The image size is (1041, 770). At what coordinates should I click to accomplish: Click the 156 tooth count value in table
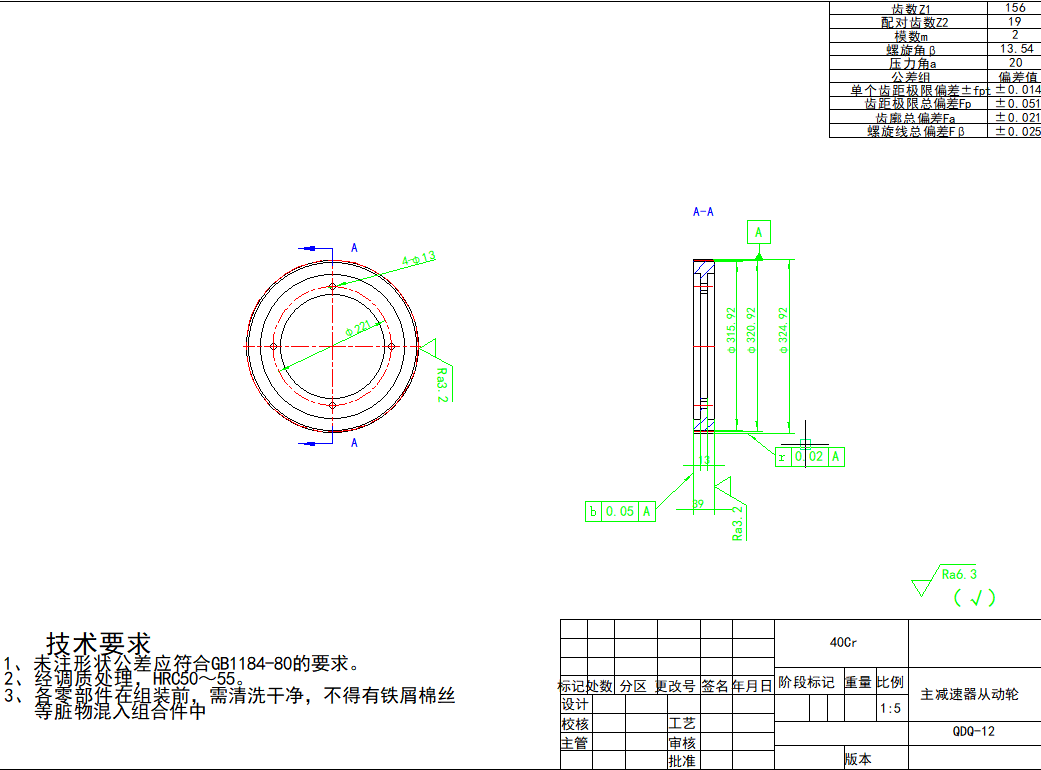[x=1014, y=7]
